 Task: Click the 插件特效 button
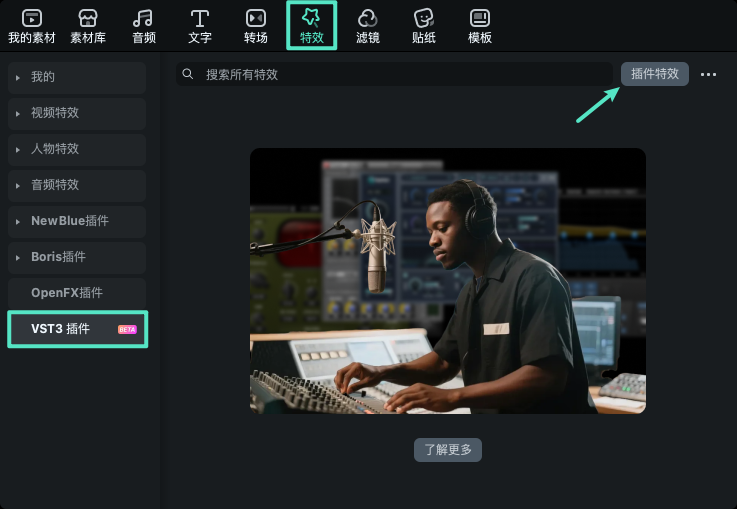pos(655,74)
